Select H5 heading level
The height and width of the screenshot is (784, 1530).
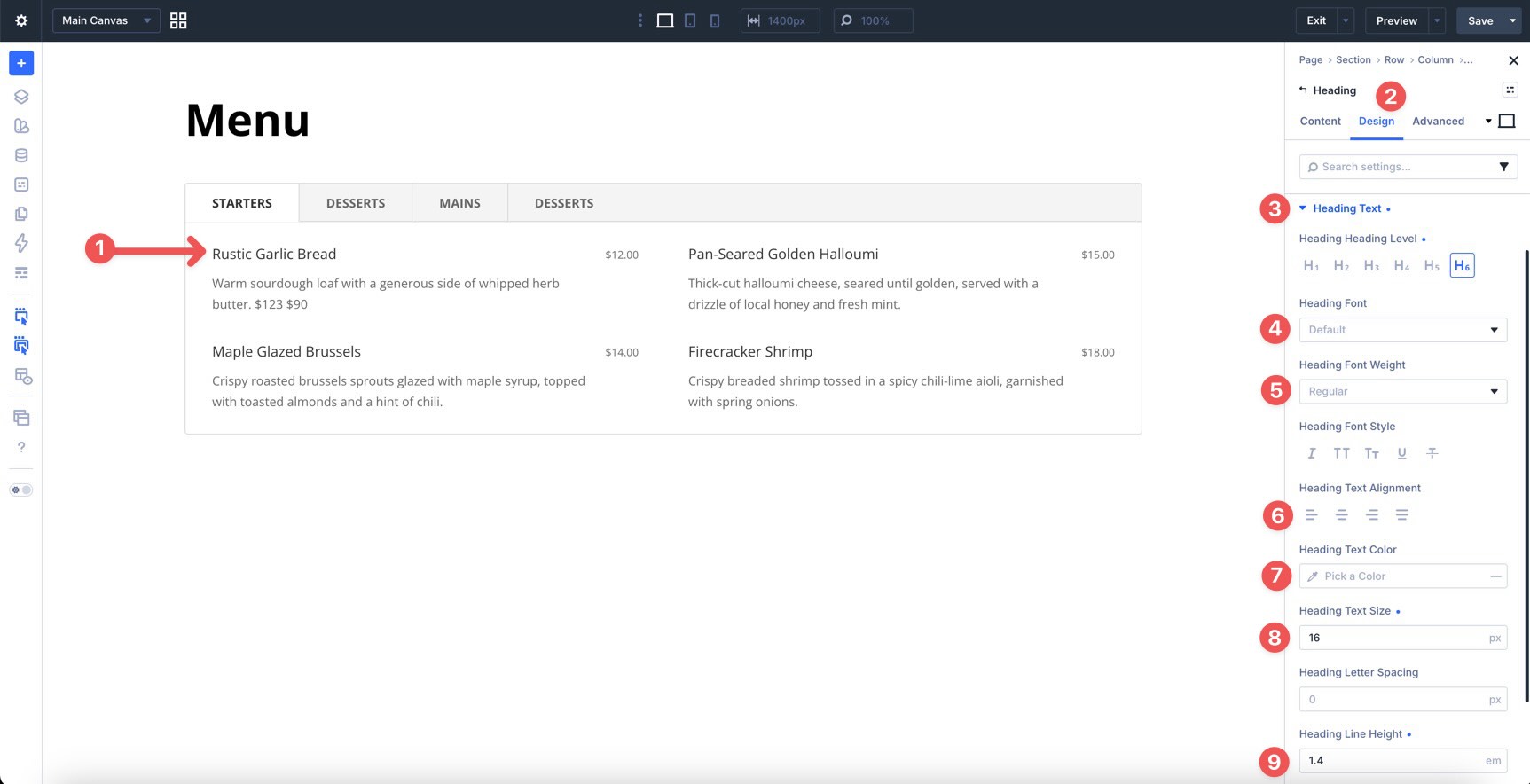pos(1432,265)
